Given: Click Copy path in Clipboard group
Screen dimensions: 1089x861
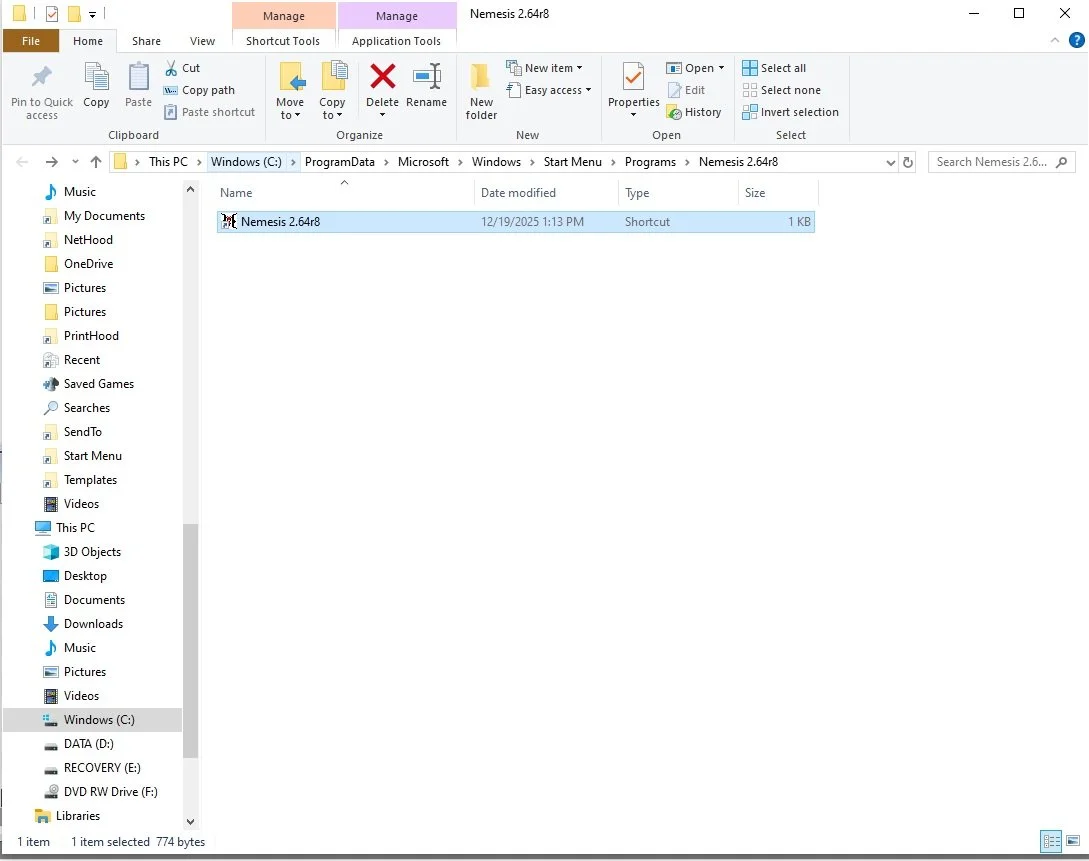Looking at the screenshot, I should pyautogui.click(x=199, y=90).
